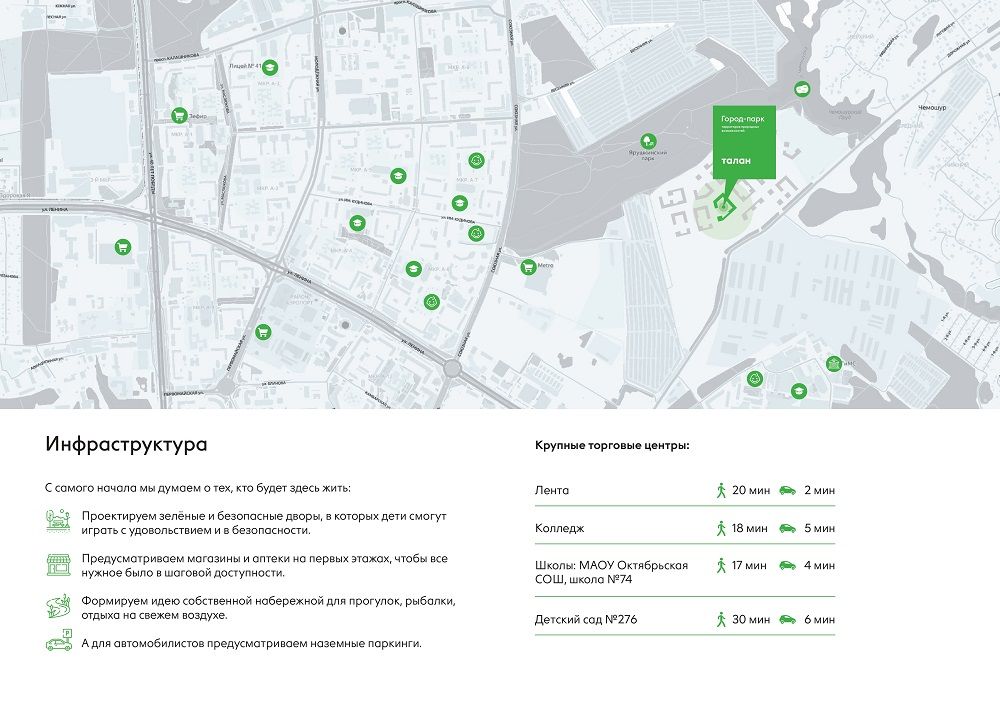Click the car icon in Колледж row
The width and height of the screenshot is (1000, 710).
[x=787, y=528]
